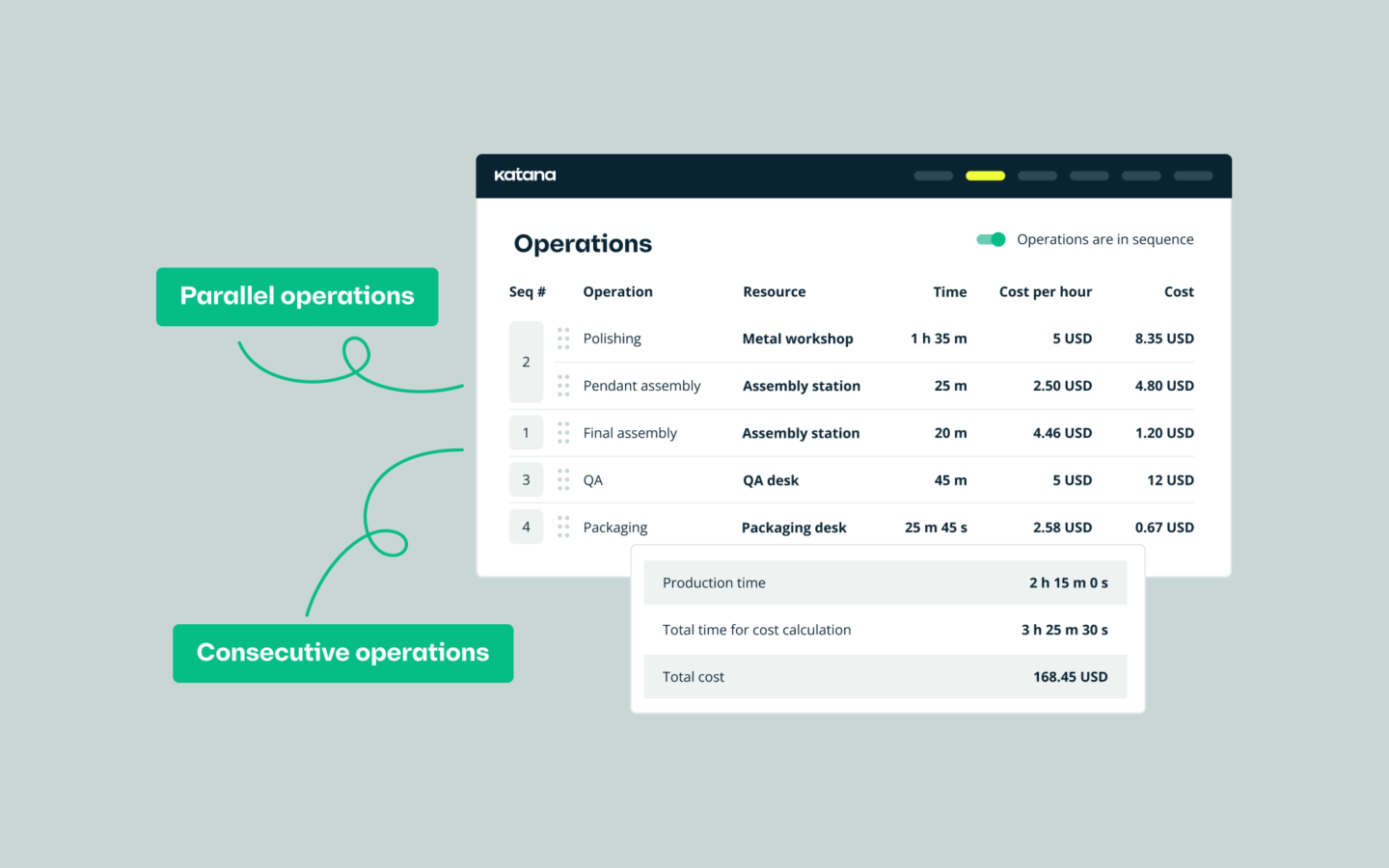The height and width of the screenshot is (868, 1389).
Task: Click the Production time summary row
Action: point(885,583)
